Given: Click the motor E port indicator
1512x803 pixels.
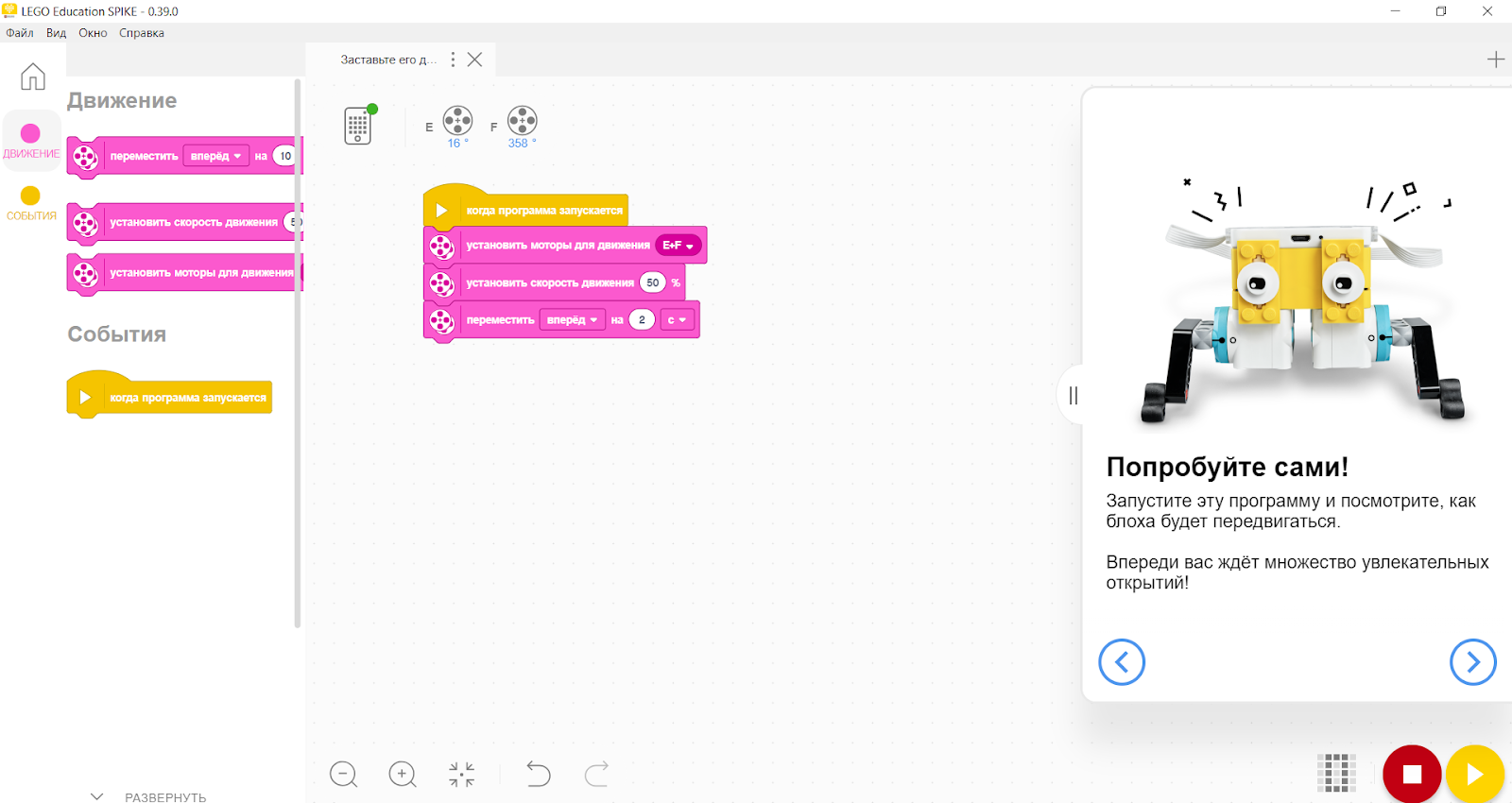Looking at the screenshot, I should [x=457, y=121].
